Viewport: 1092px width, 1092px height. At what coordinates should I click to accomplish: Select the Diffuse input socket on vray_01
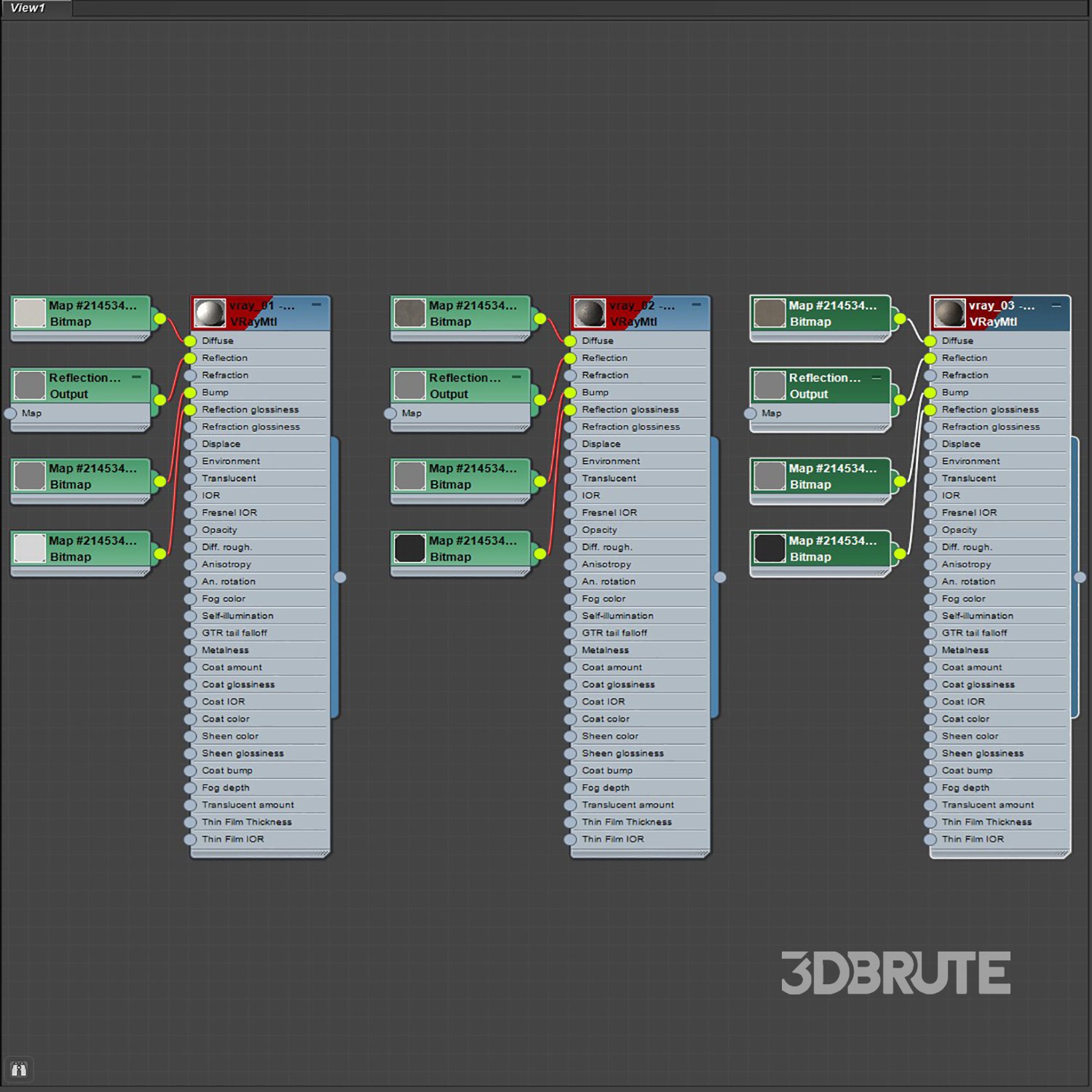[191, 341]
